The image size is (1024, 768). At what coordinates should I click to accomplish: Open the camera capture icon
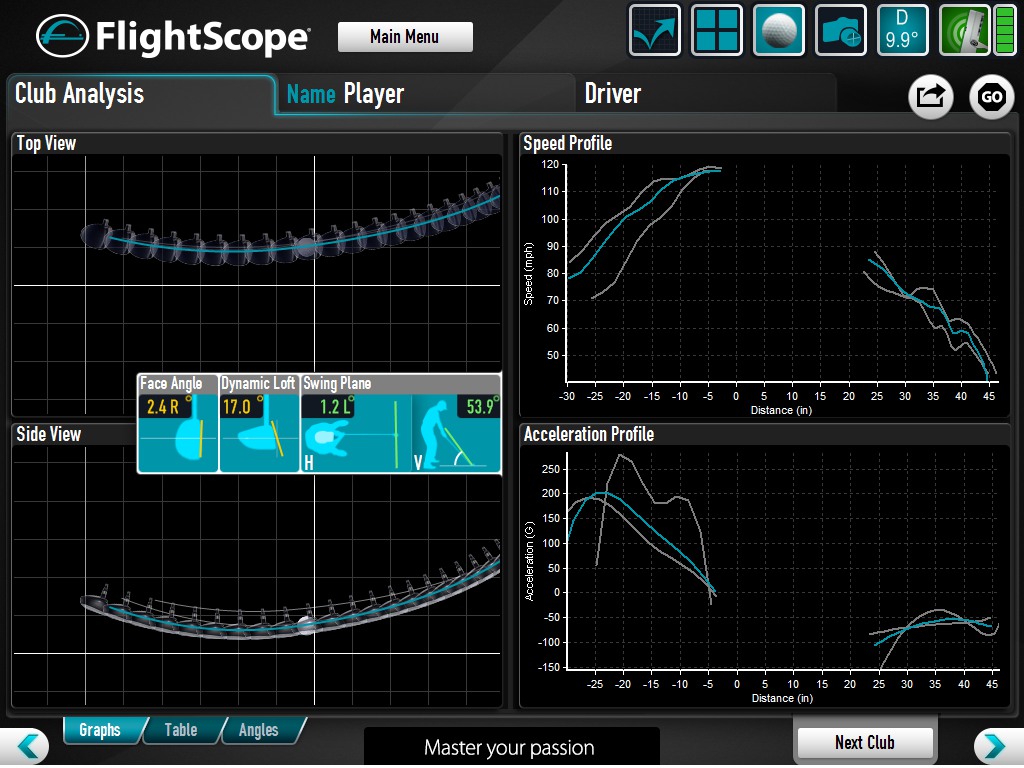click(x=841, y=31)
